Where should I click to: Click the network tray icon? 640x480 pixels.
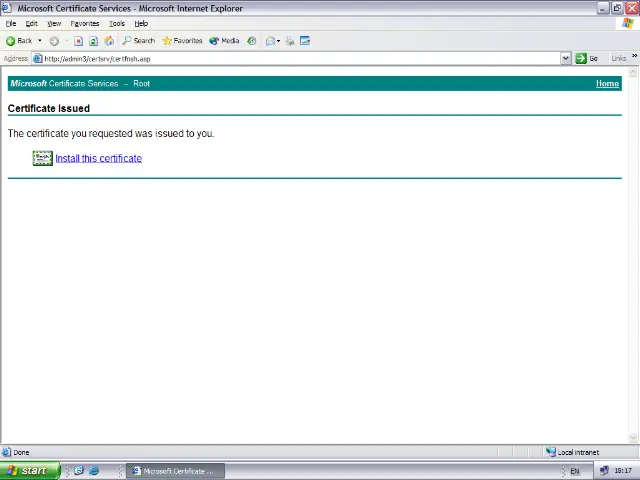tap(604, 471)
